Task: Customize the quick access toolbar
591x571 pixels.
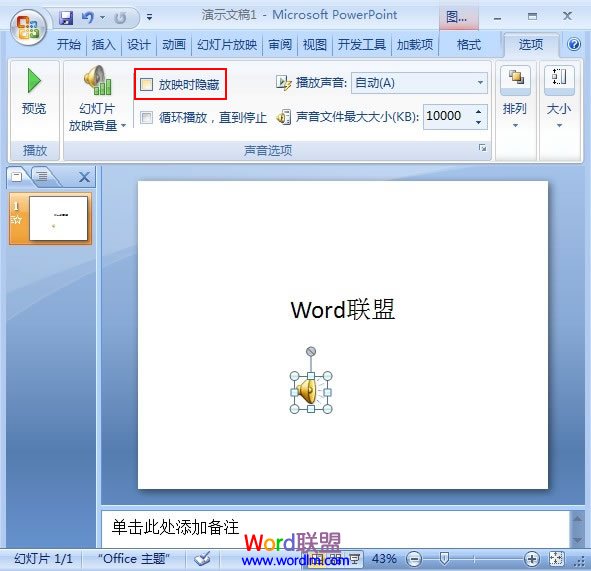Action: pos(150,17)
